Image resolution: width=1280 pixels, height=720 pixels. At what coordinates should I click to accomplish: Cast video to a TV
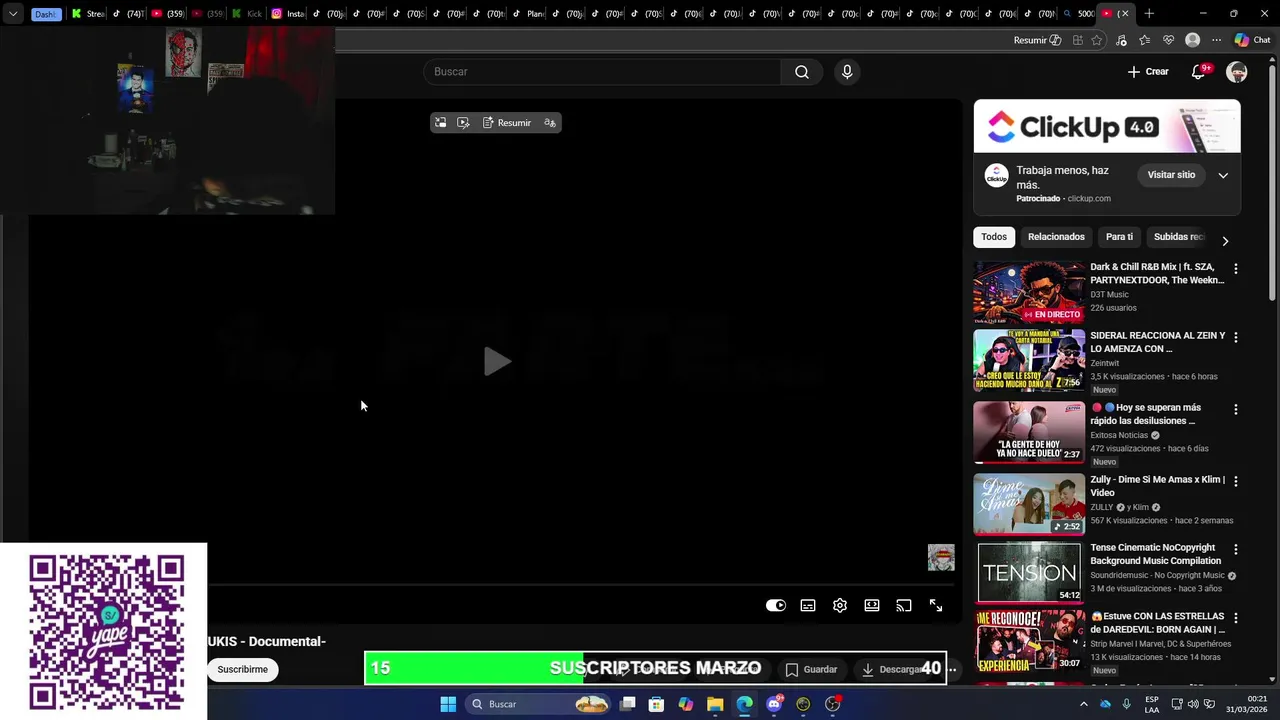coord(904,605)
